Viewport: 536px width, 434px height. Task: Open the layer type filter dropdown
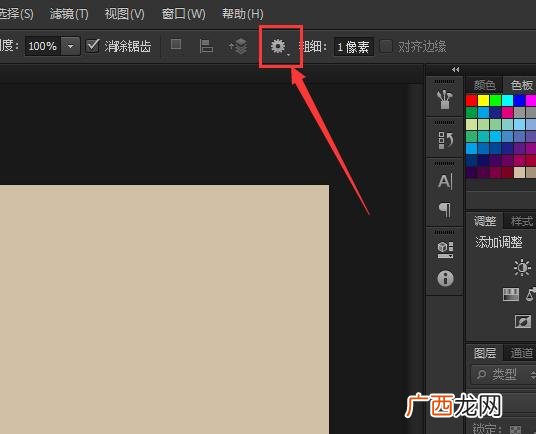[x=504, y=375]
